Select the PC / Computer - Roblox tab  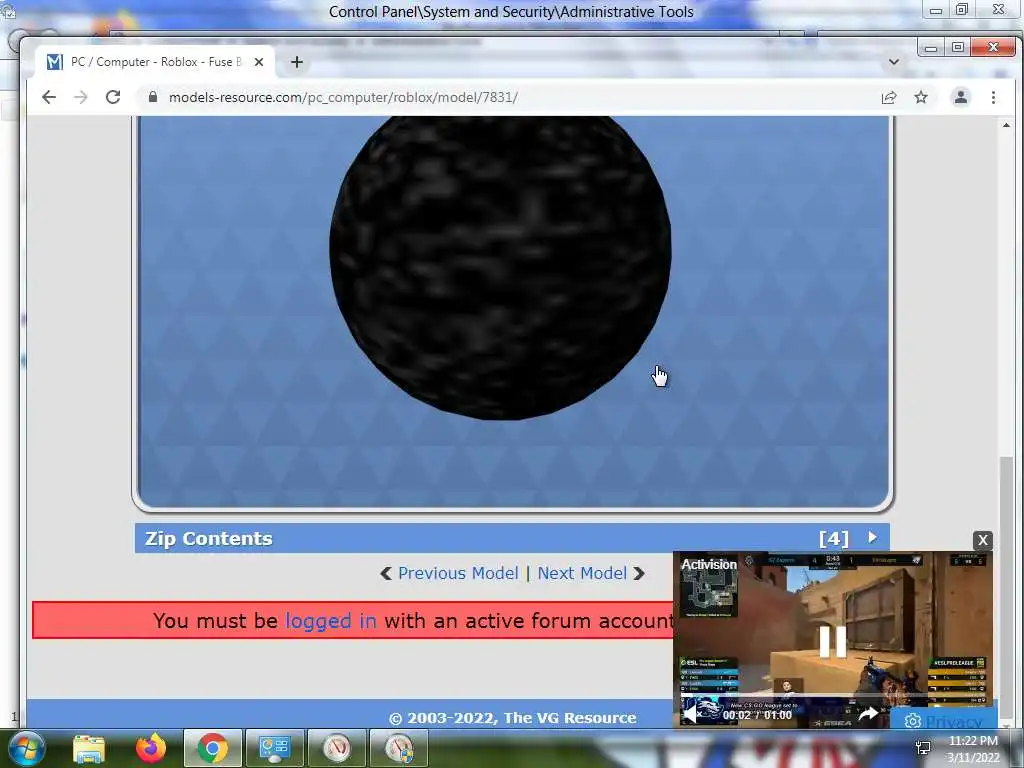[x=155, y=62]
